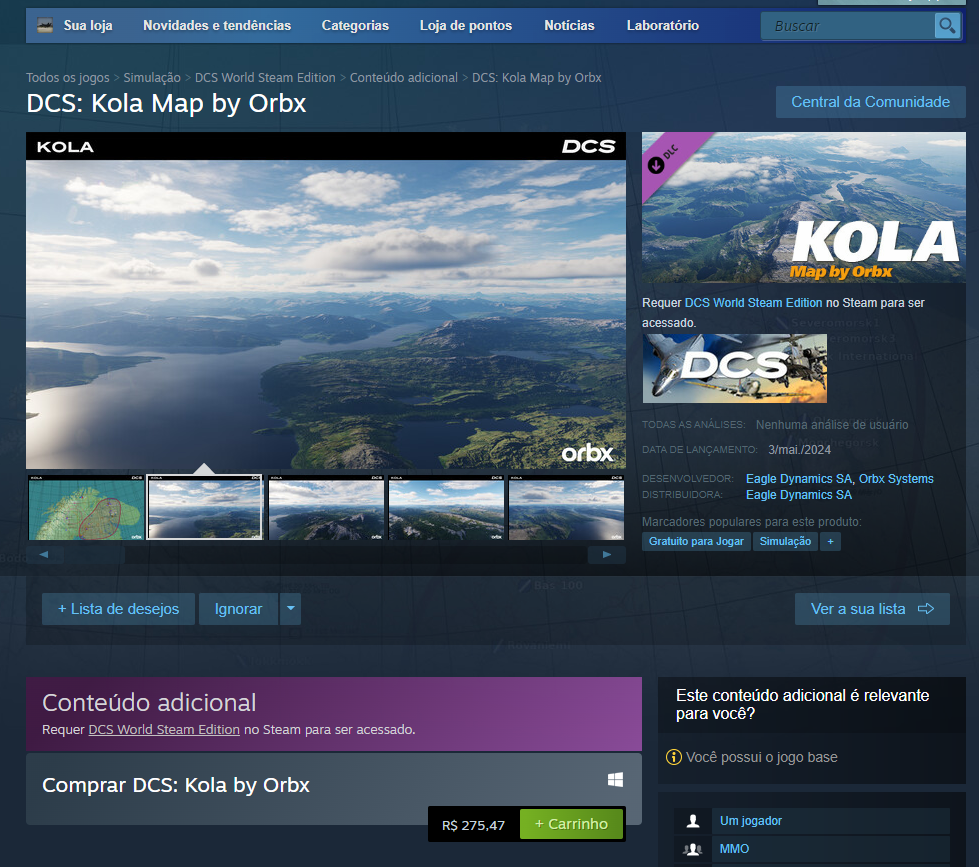Click the avatar icon beside Sua loja

click(x=45, y=26)
